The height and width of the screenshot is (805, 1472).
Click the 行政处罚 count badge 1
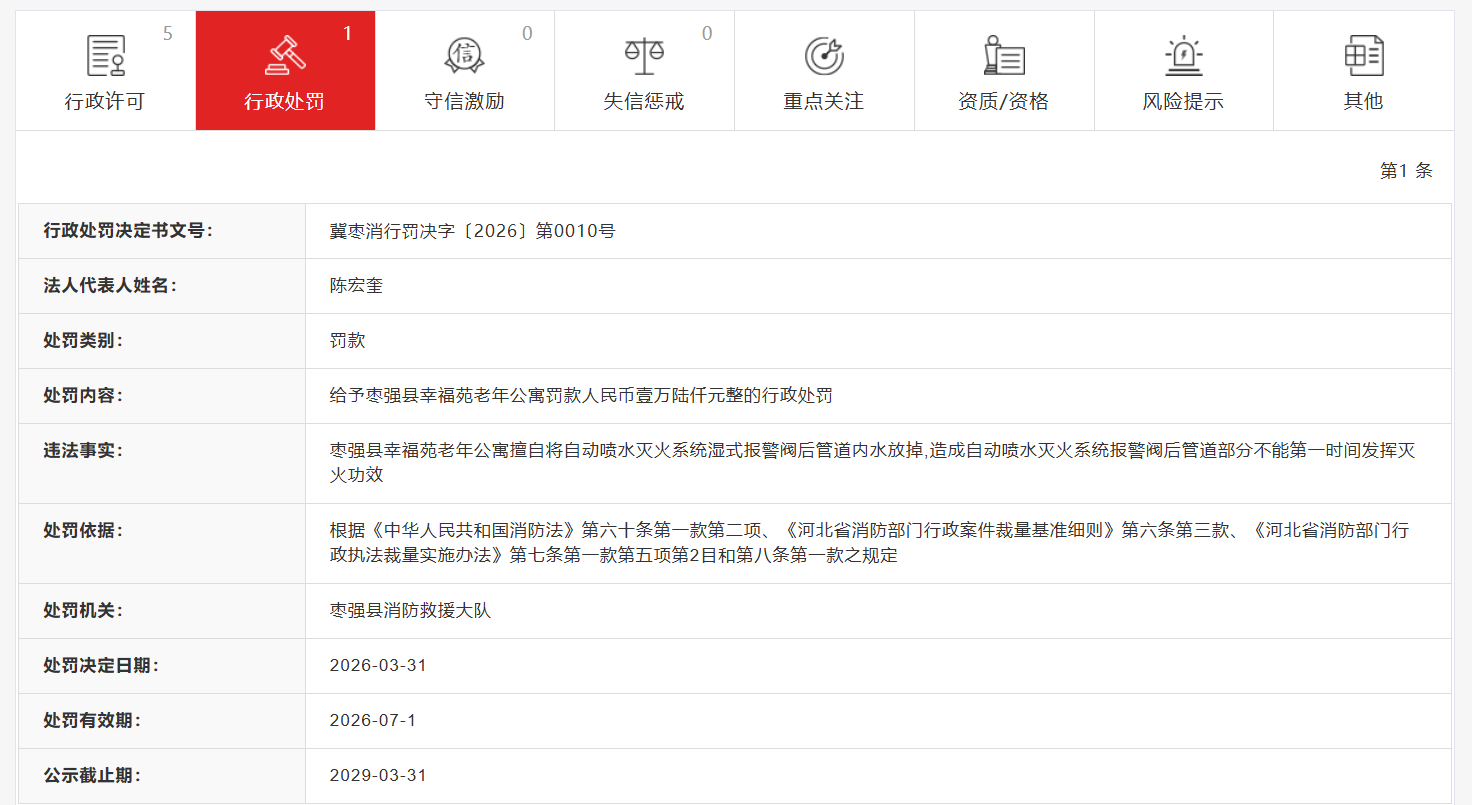coord(347,34)
